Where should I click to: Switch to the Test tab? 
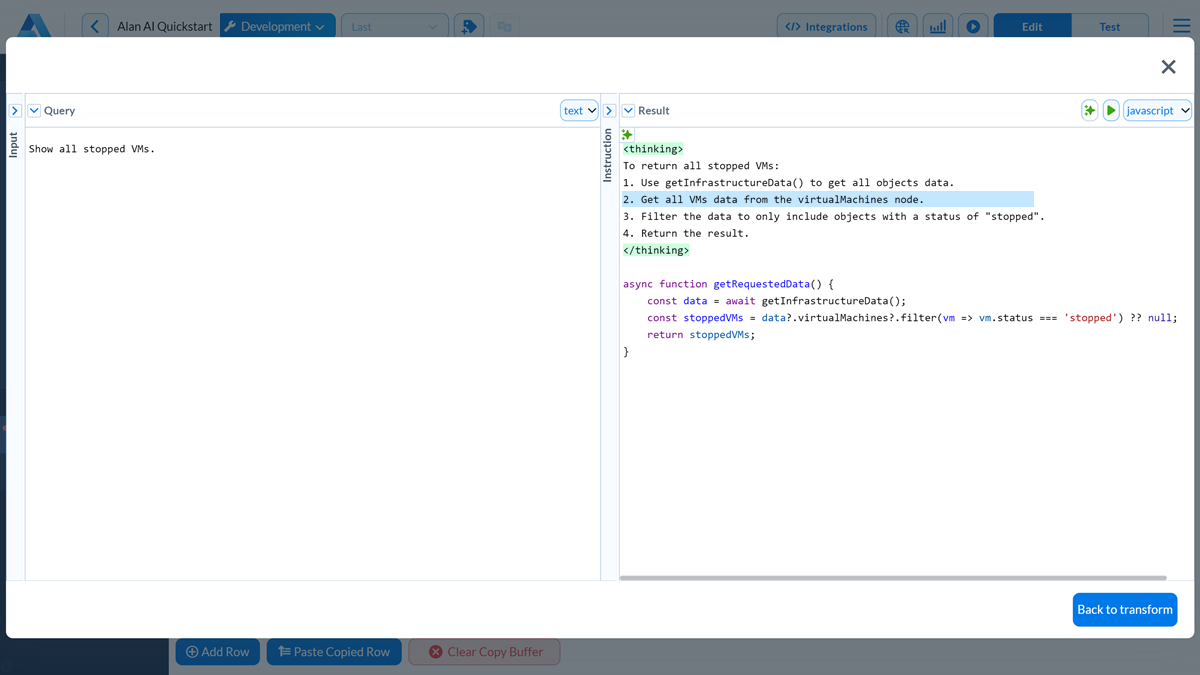point(1110,25)
